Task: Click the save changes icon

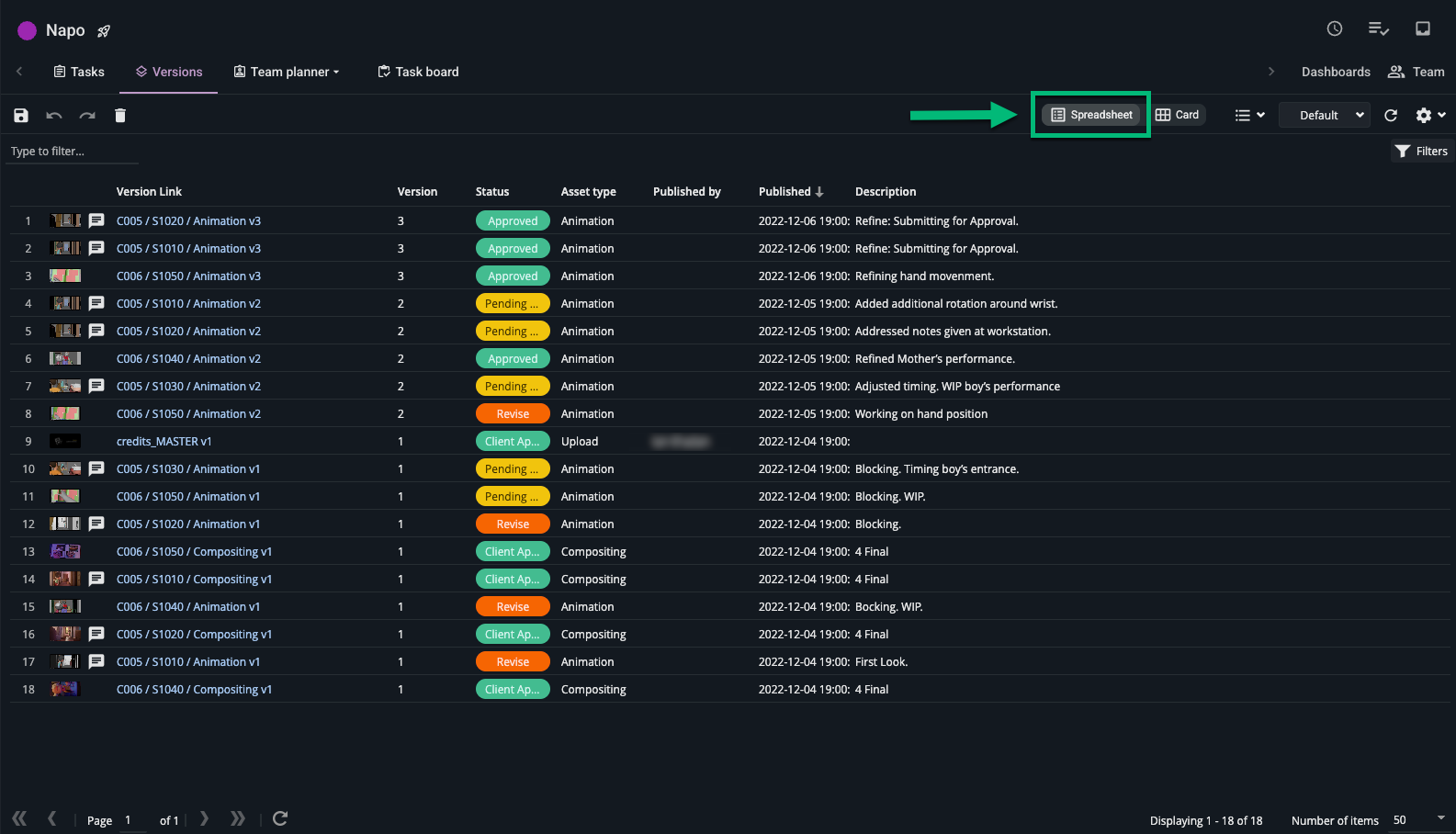Action: (x=21, y=115)
